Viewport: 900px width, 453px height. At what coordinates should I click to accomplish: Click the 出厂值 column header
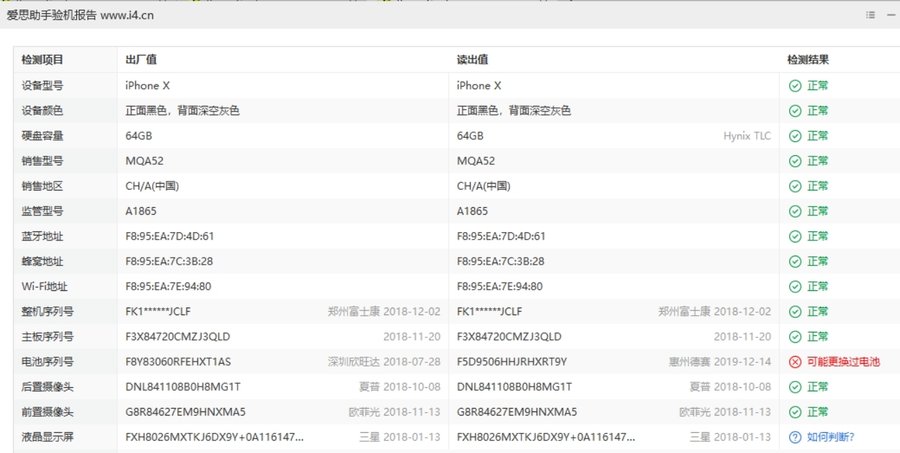click(141, 60)
